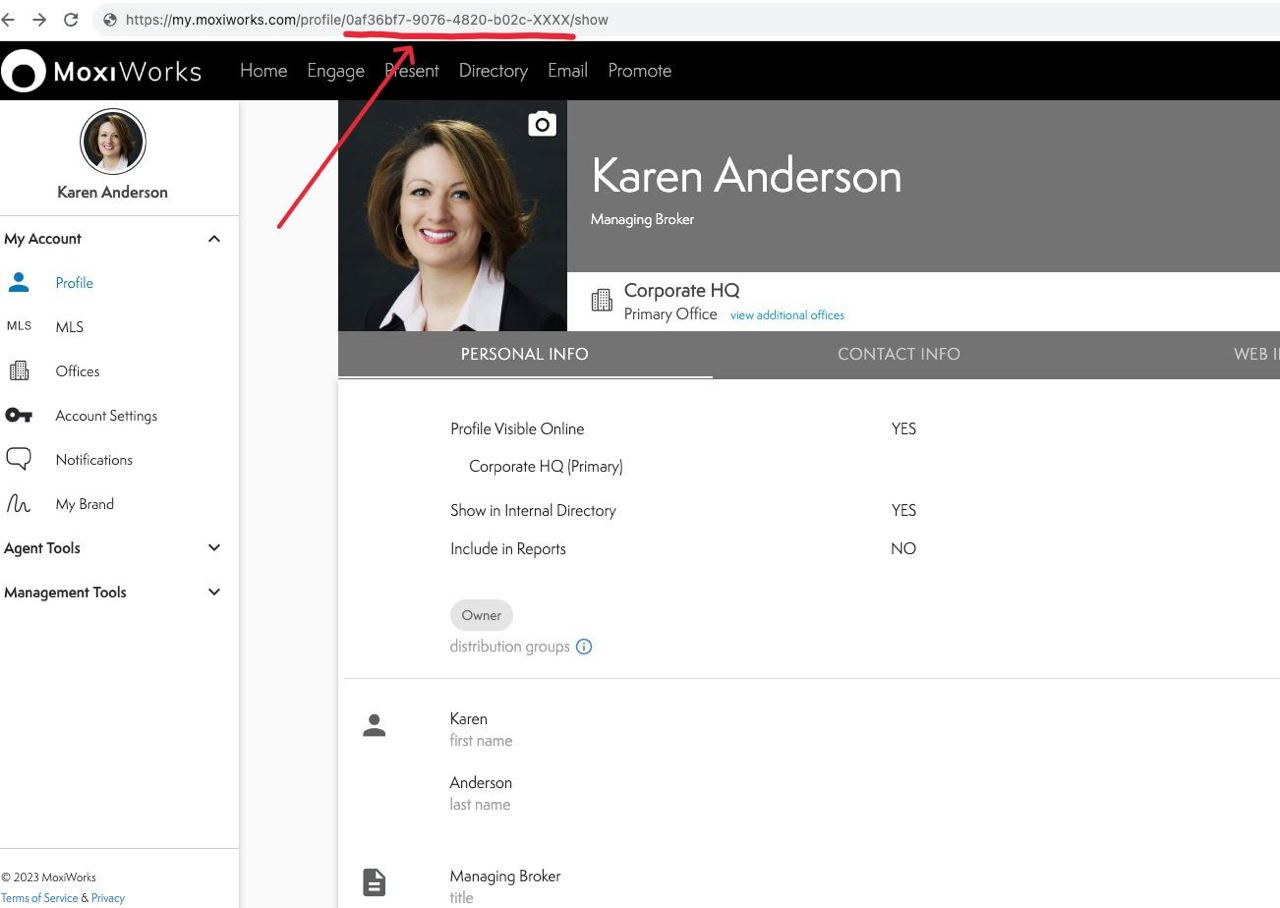
Task: Click the Offices building icon
Action: pos(19,371)
